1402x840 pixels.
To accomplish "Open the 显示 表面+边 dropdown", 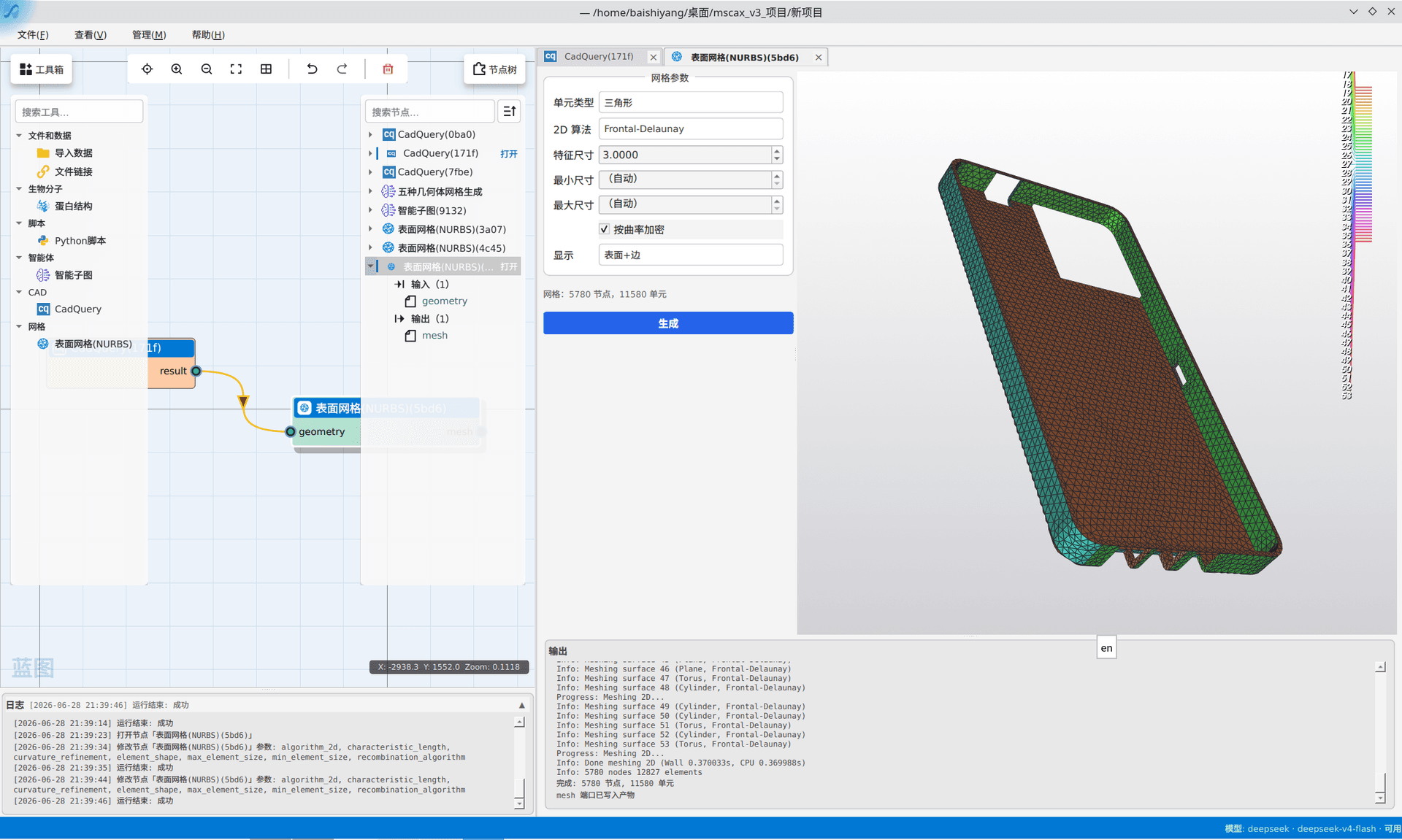I will [x=691, y=255].
